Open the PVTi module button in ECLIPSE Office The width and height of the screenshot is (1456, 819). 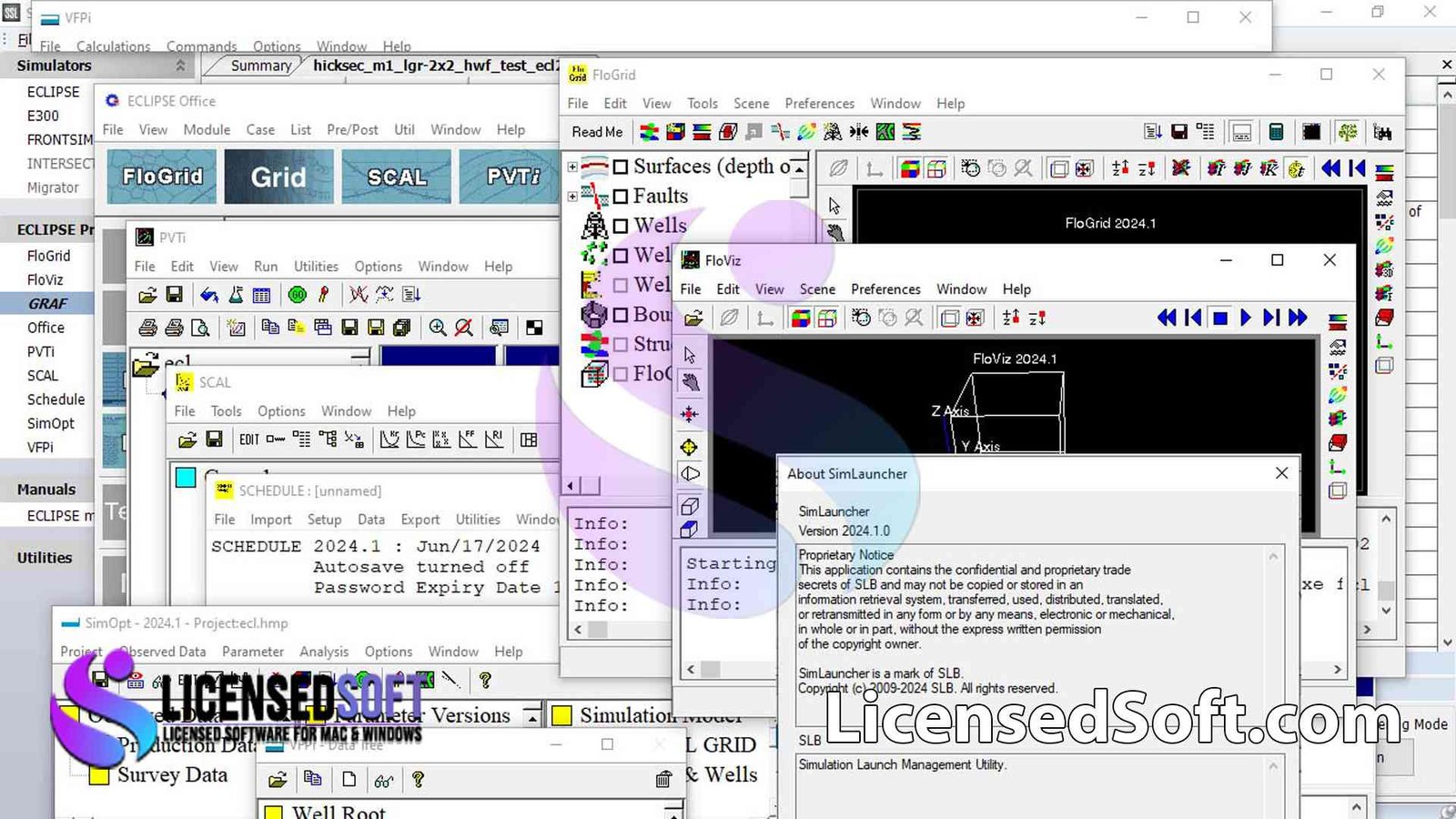(510, 177)
